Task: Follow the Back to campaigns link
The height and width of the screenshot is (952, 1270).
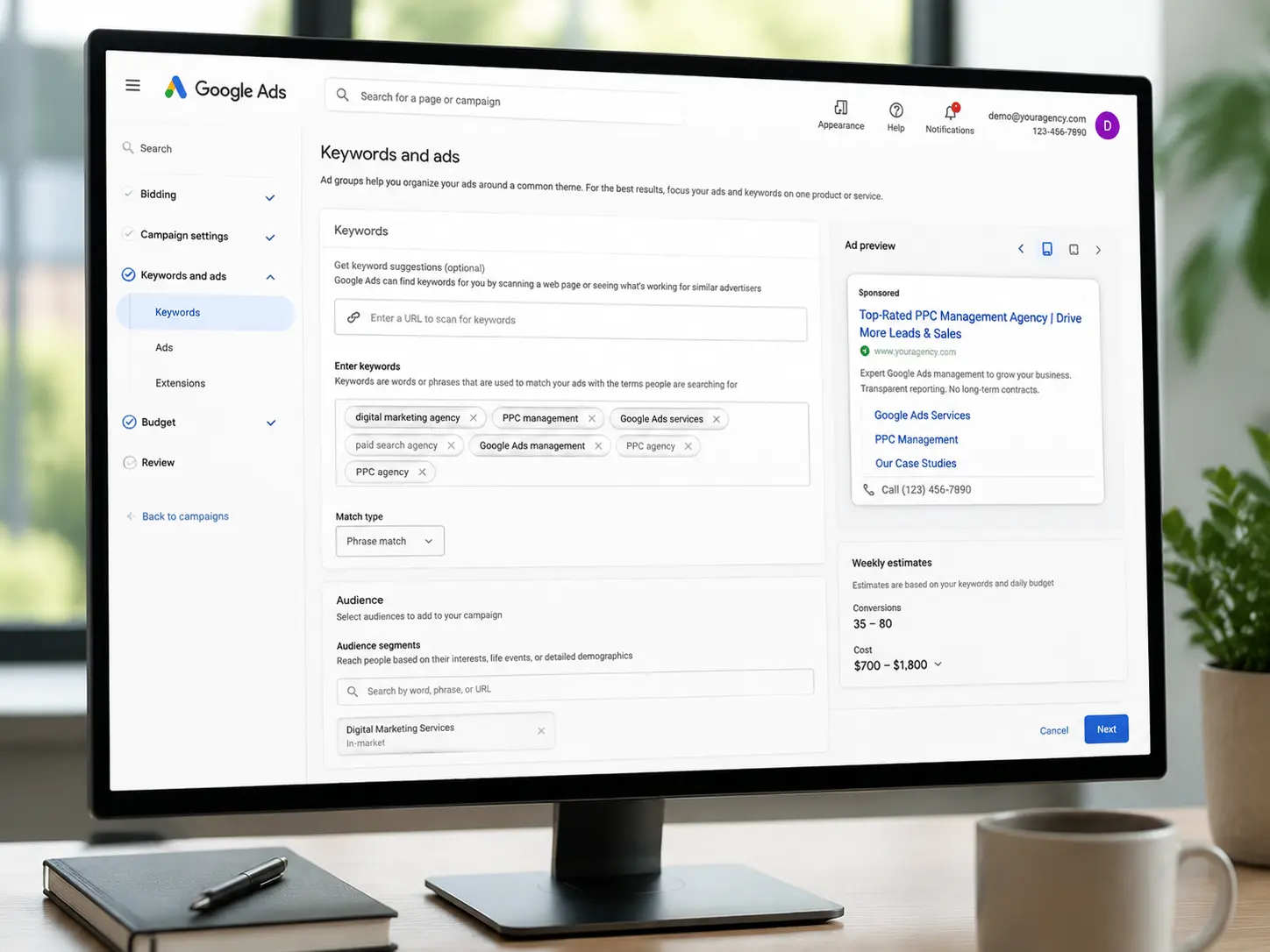Action: [x=185, y=516]
